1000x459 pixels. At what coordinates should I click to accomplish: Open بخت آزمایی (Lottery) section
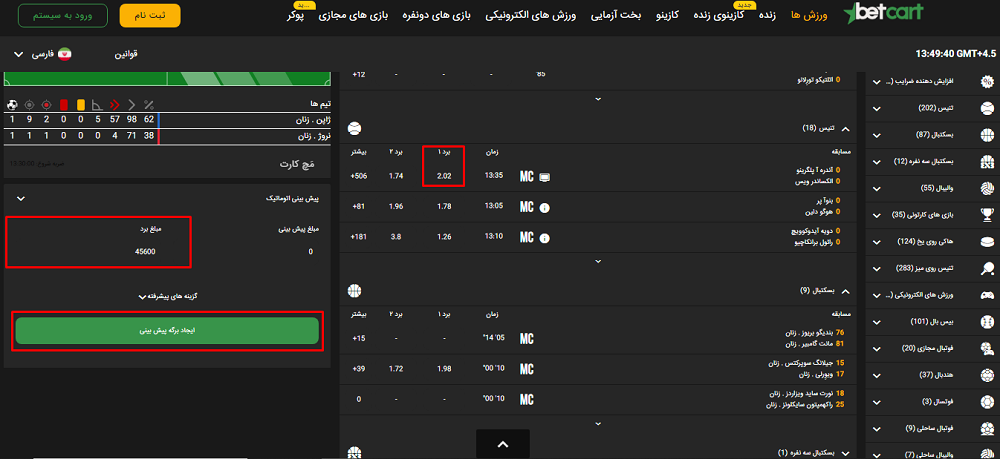tap(616, 15)
